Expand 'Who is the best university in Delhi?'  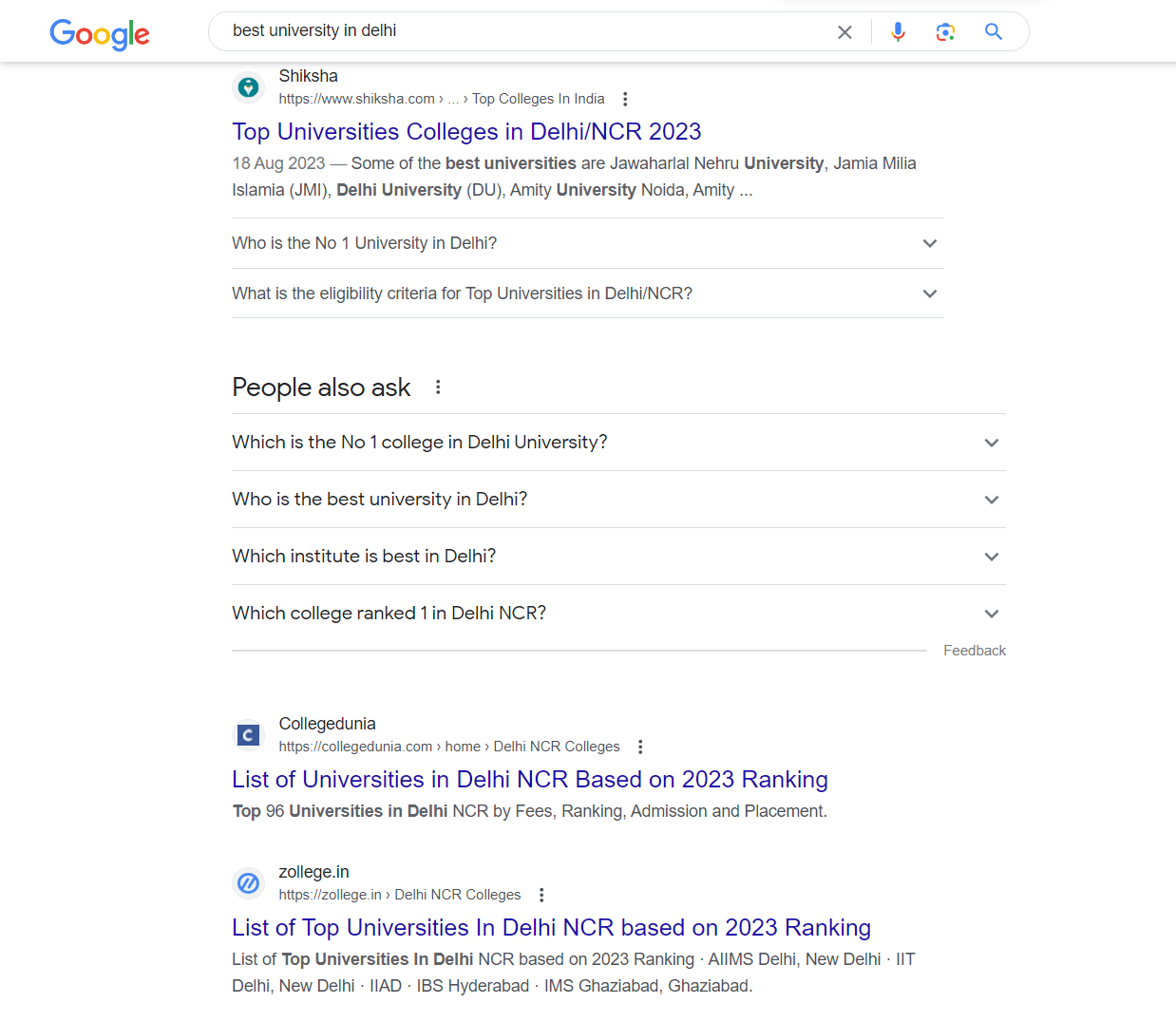pyautogui.click(x=618, y=500)
